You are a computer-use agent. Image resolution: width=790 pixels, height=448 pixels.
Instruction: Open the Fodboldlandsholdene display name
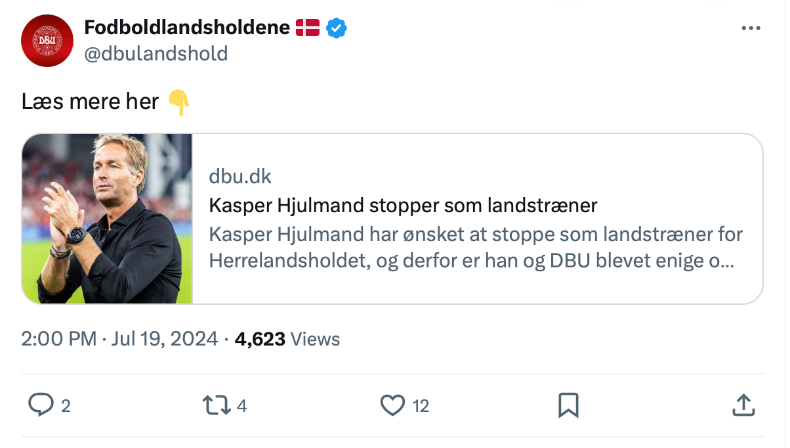(x=186, y=28)
